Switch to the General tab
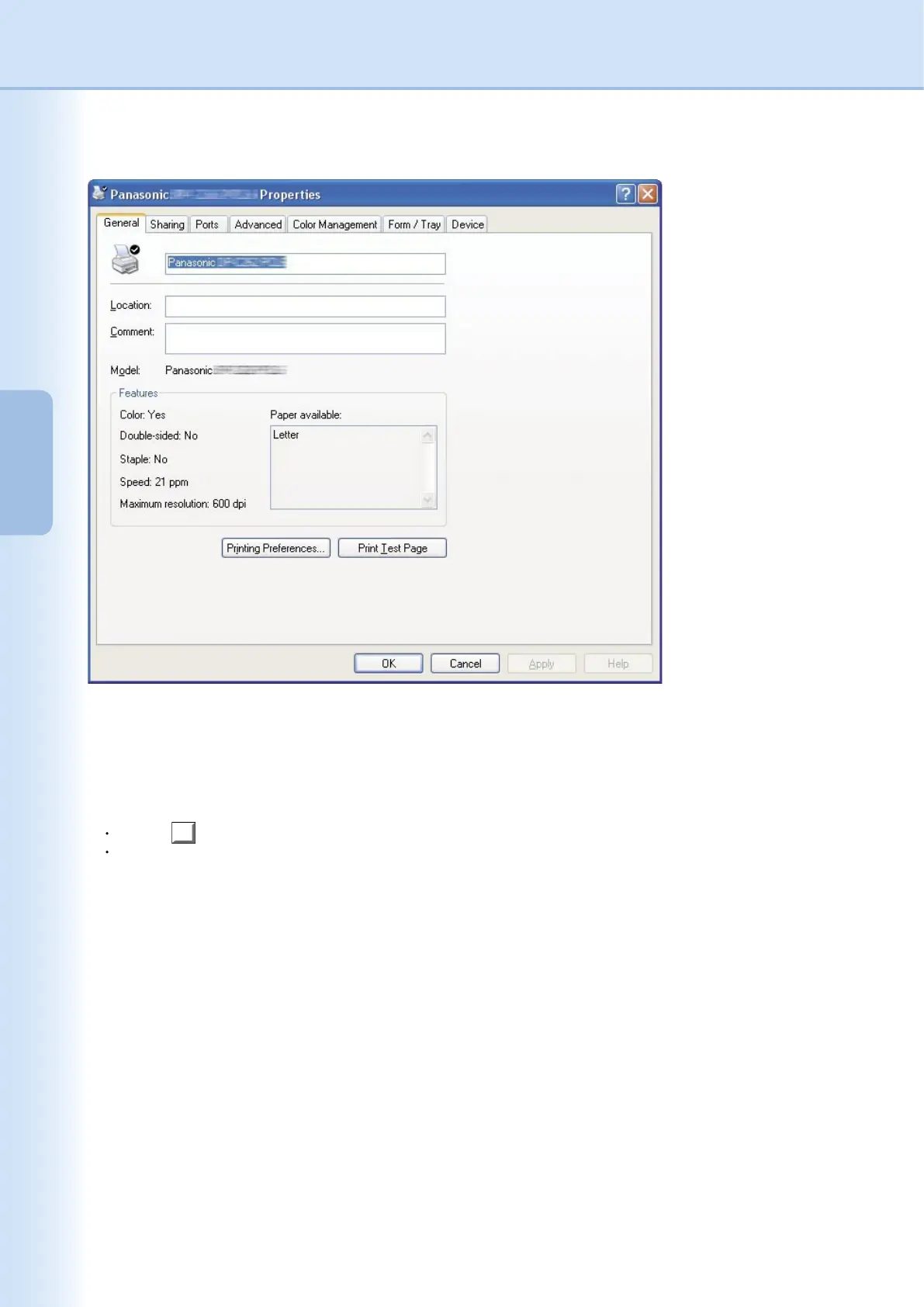This screenshot has width=924, height=1307. (x=121, y=223)
